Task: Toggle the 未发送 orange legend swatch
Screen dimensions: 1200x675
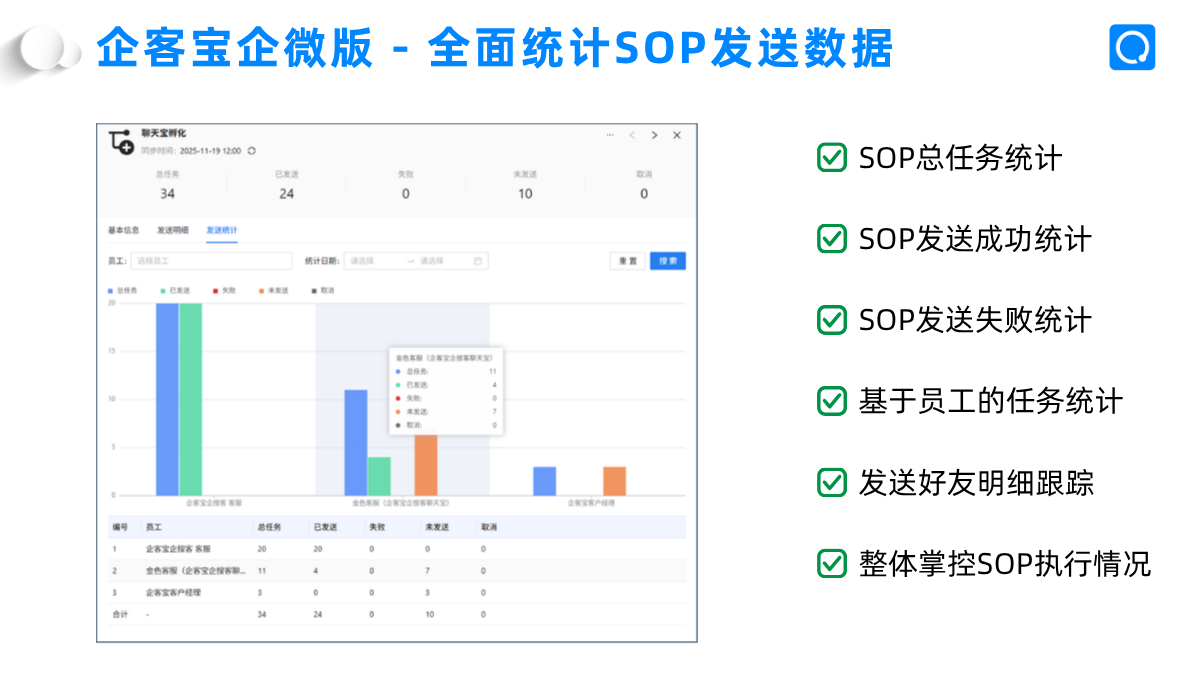Action: pyautogui.click(x=262, y=290)
